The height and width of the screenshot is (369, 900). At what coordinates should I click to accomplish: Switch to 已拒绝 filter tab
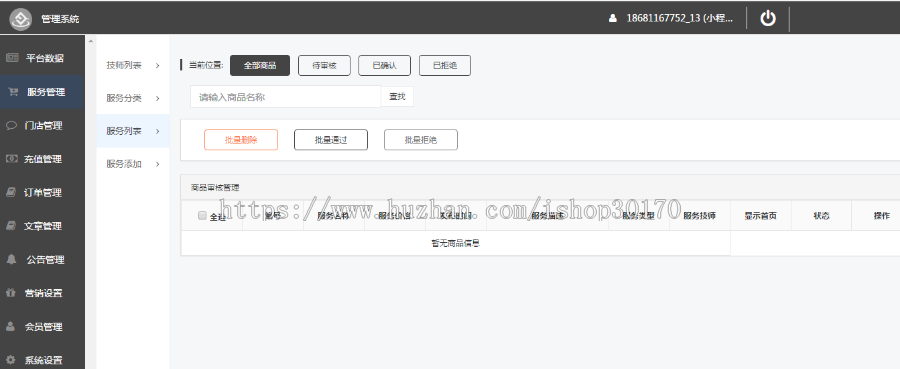[x=445, y=65]
